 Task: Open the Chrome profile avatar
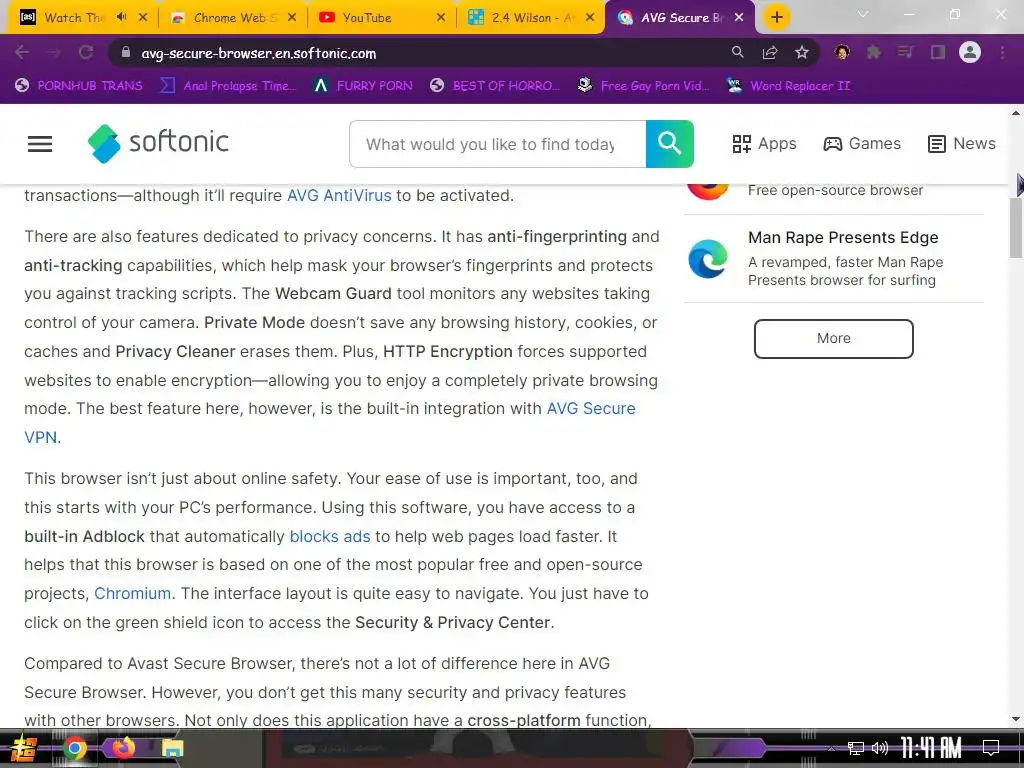pos(970,52)
